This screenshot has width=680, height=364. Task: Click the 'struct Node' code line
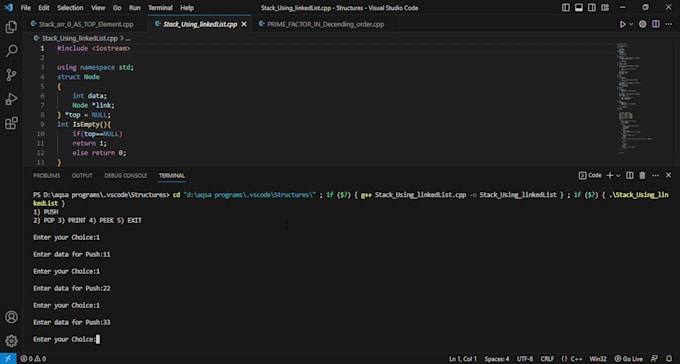pos(78,77)
